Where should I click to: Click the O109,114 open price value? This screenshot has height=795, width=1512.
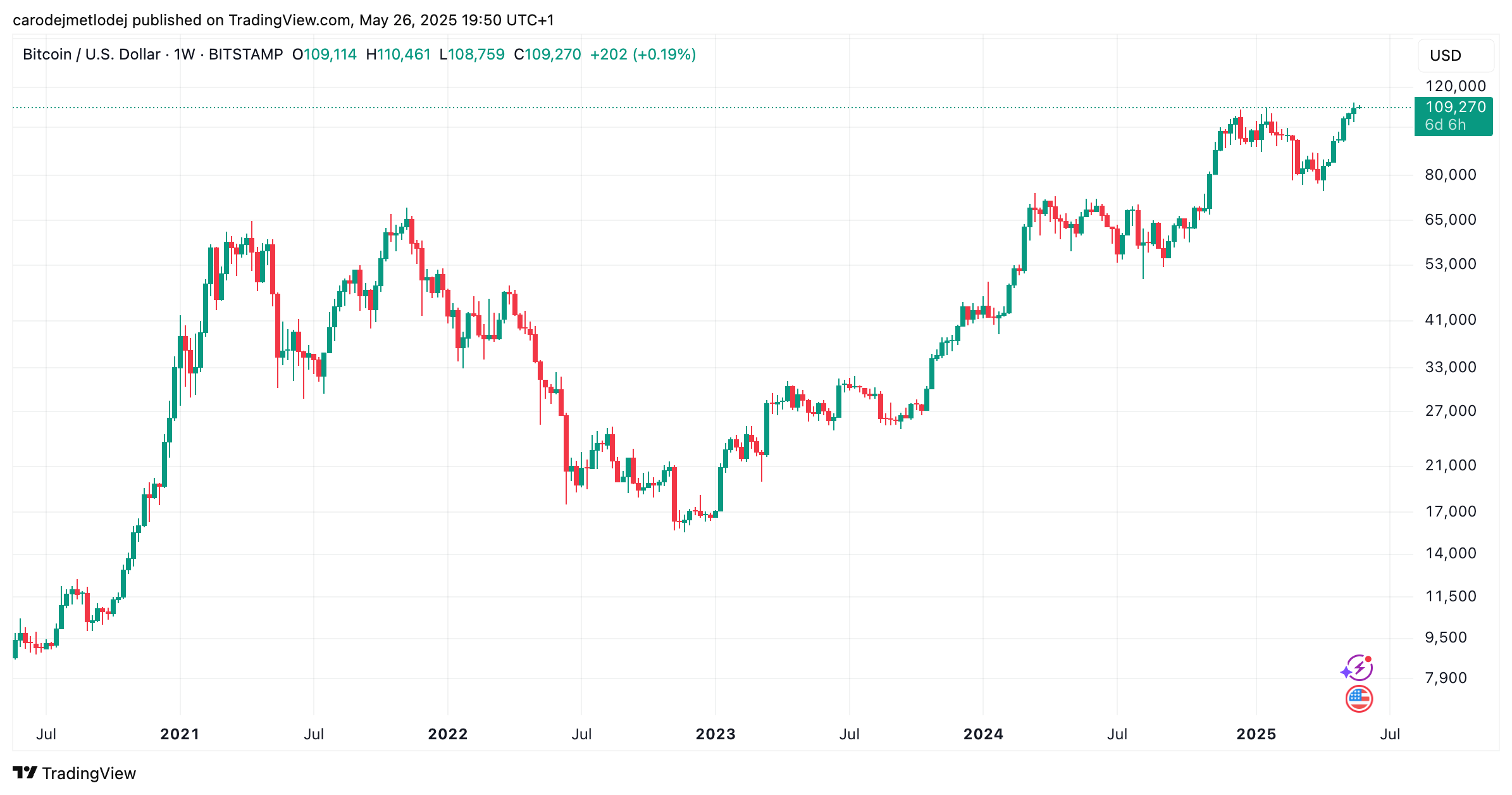click(x=325, y=54)
